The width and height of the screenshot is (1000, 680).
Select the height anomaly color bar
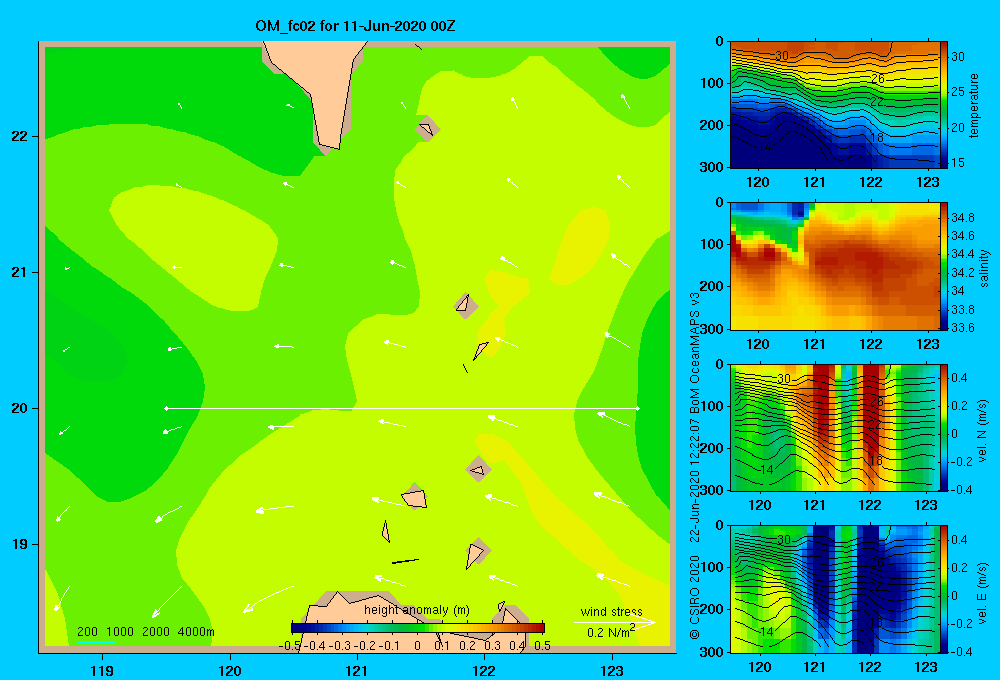418,628
